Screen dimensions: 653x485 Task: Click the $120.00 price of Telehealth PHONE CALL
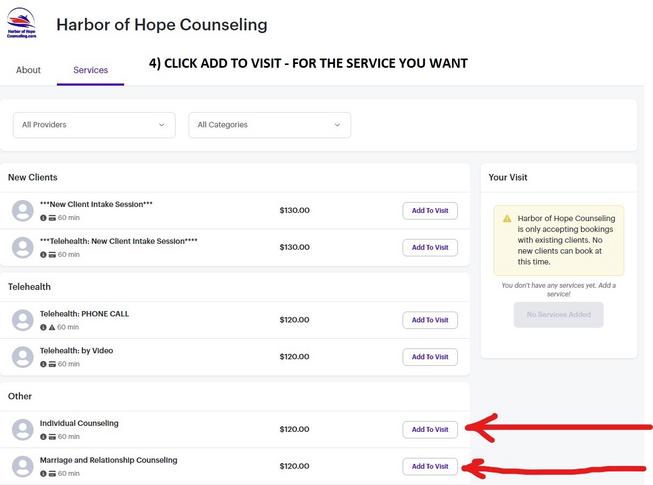point(294,320)
